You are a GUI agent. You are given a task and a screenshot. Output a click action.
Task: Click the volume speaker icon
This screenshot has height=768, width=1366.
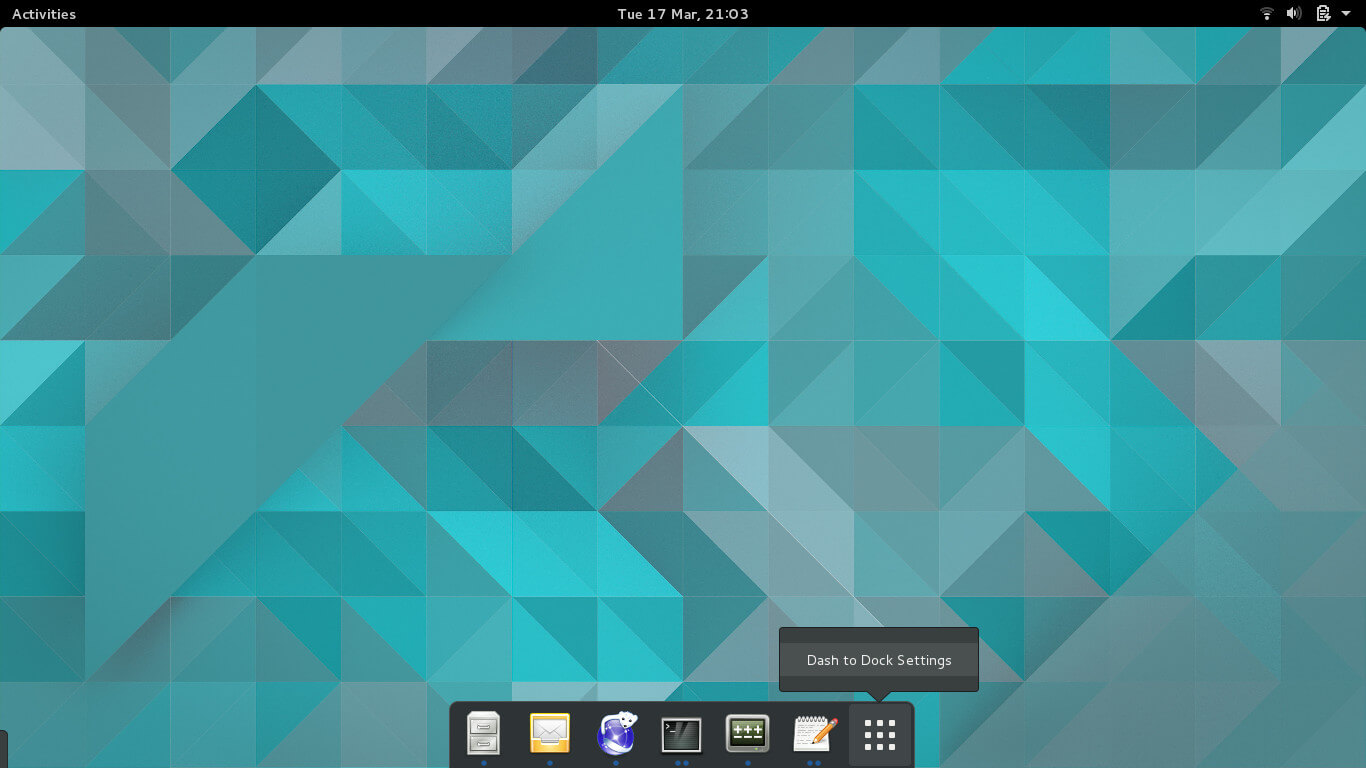[x=1294, y=14]
